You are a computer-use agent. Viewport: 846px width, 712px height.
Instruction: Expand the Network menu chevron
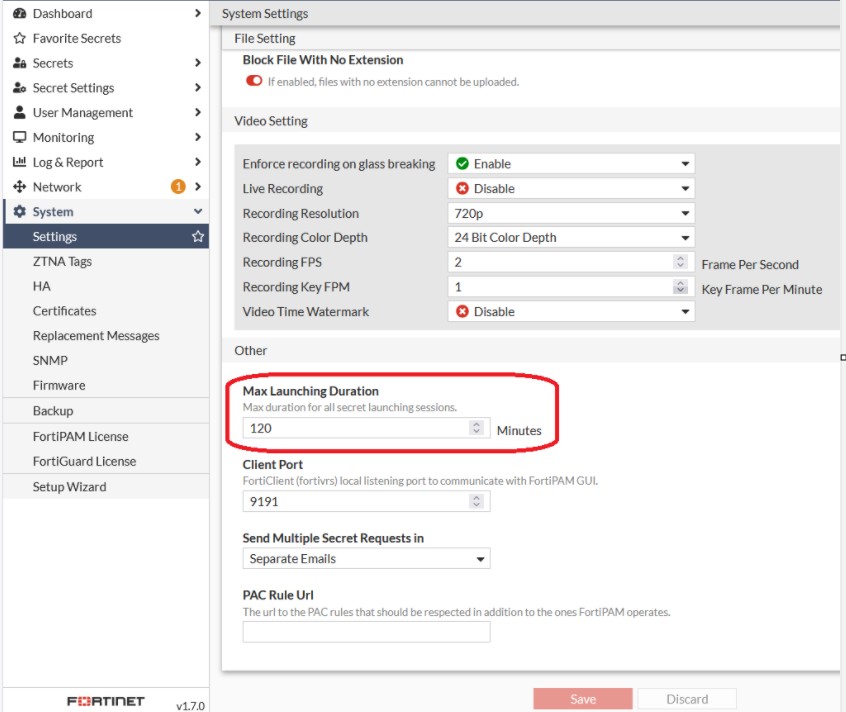pos(197,187)
